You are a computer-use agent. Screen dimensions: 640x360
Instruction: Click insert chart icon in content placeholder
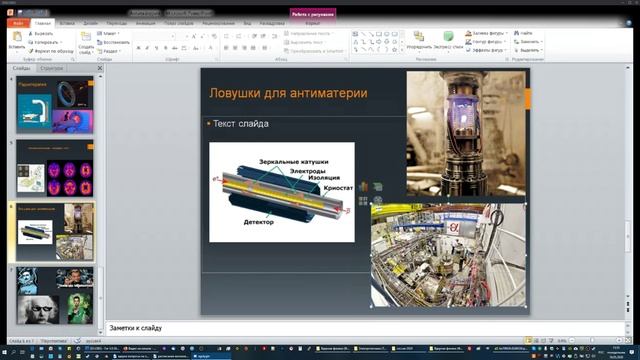point(363,187)
